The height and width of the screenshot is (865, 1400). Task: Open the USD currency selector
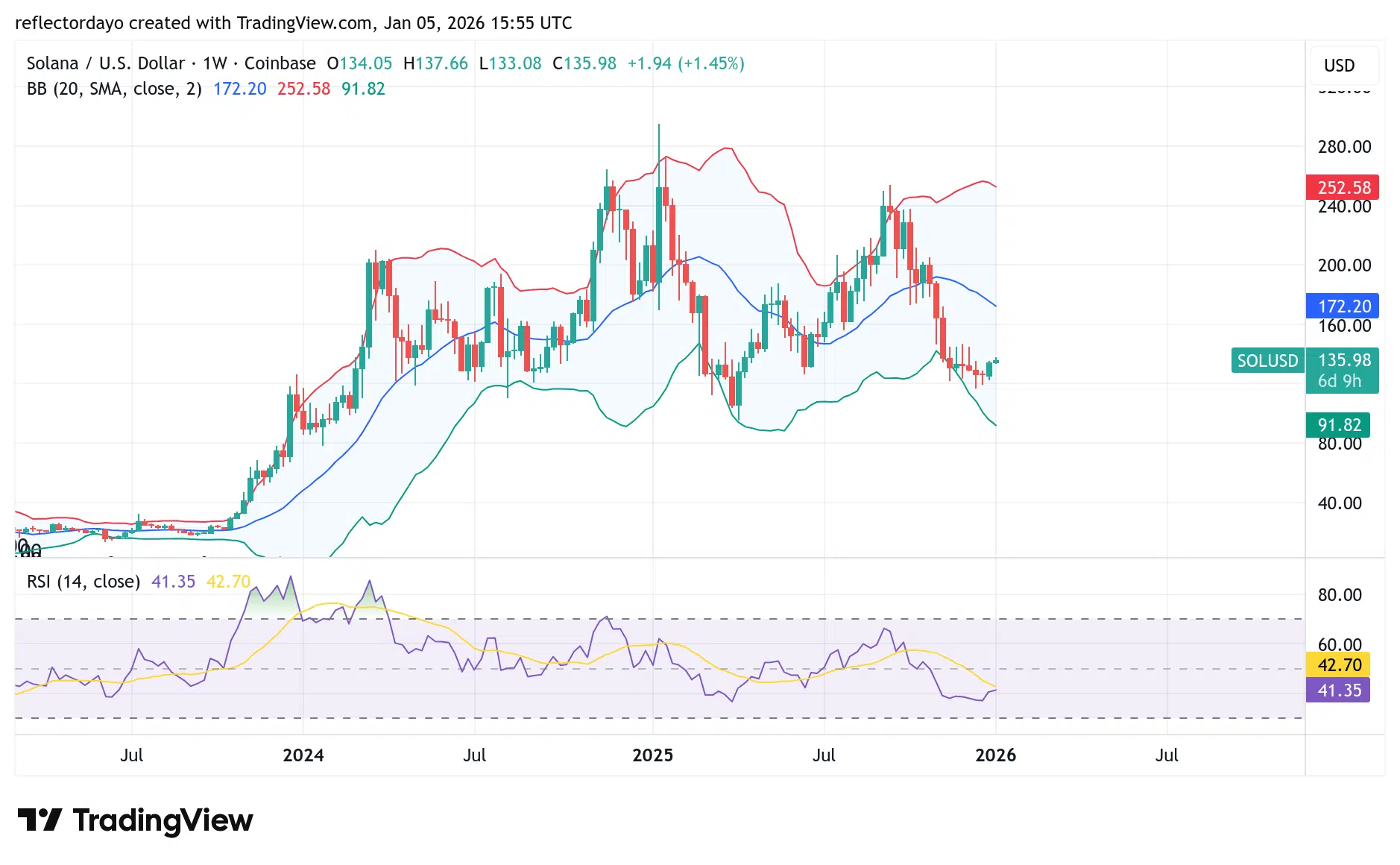coord(1339,66)
